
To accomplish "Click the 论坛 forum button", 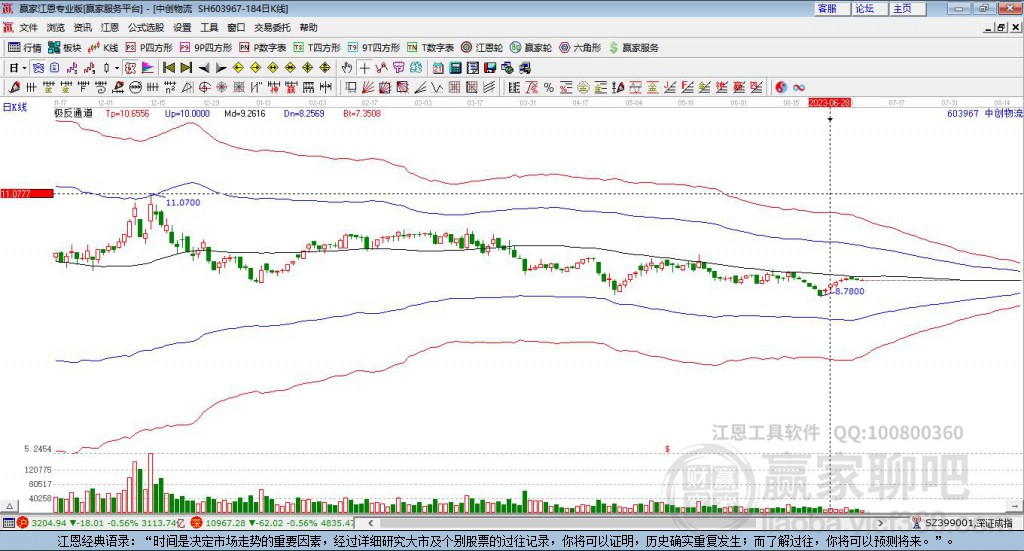I will tap(870, 8).
